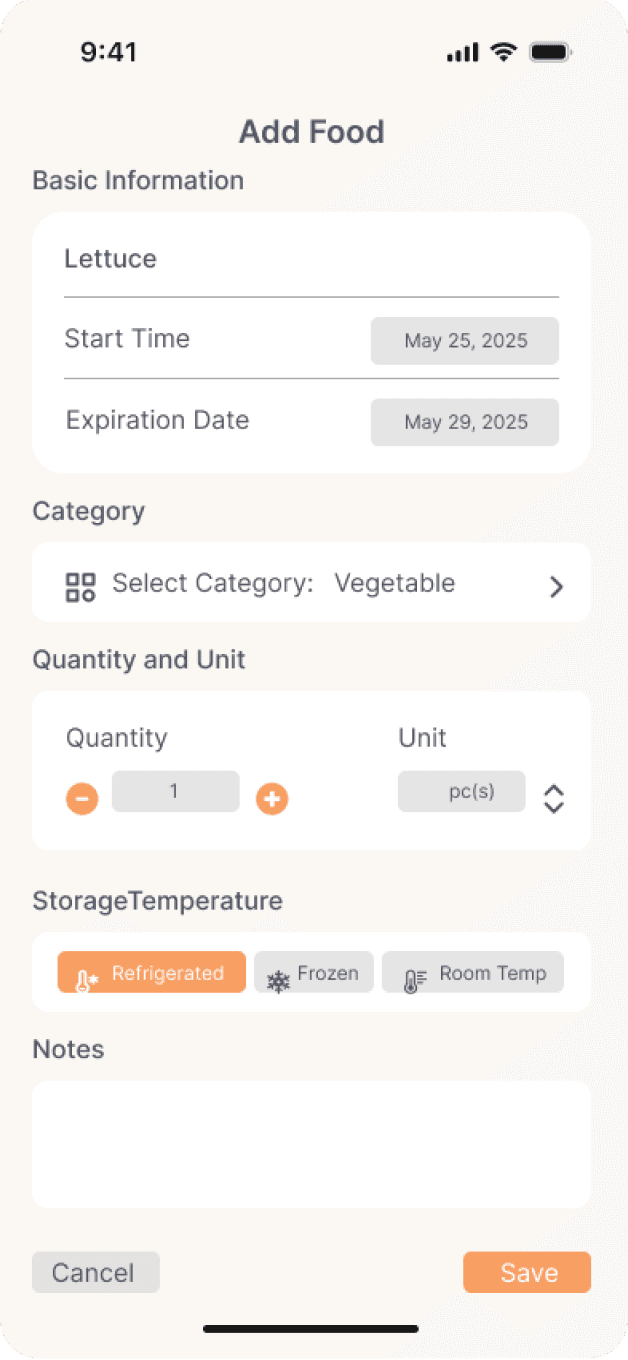Image resolution: width=628 pixels, height=1360 pixels.
Task: Open category chevron next to Vegetable
Action: click(557, 587)
